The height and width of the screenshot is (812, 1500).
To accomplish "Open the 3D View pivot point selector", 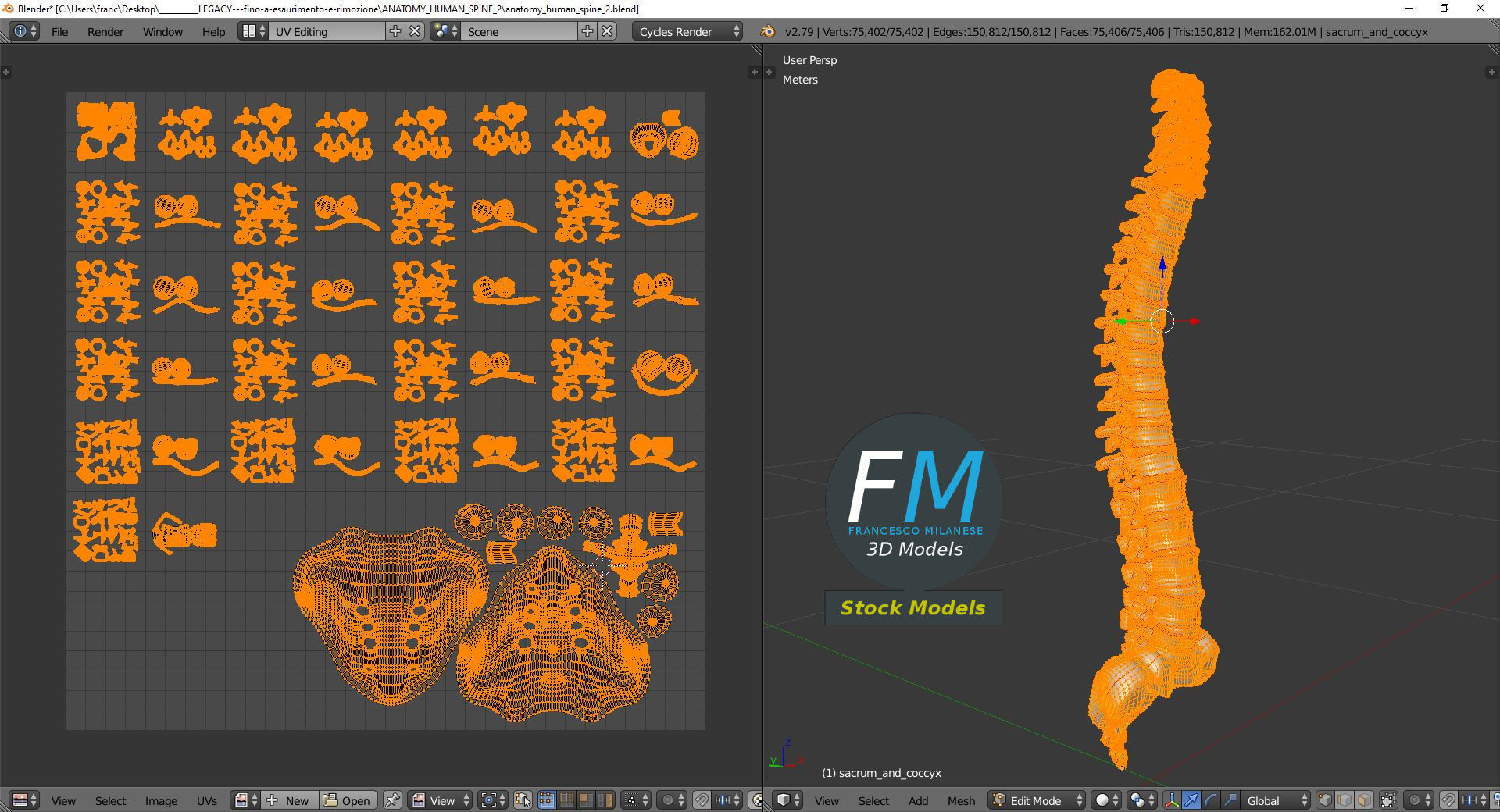I will [1142, 800].
